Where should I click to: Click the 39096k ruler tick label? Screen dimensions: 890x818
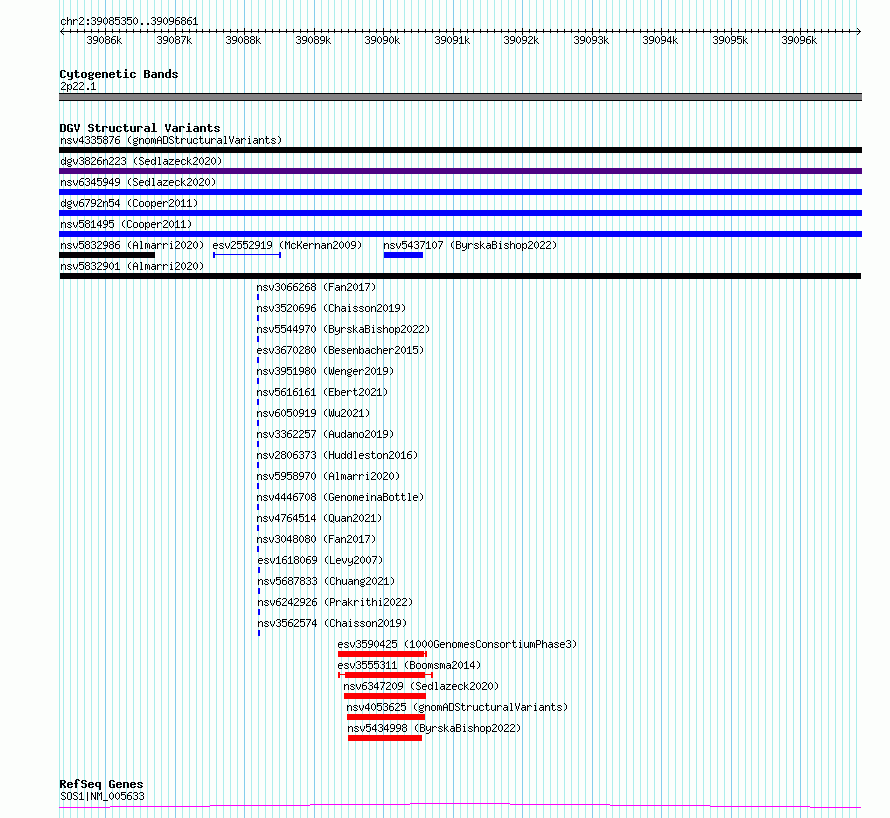coord(799,41)
